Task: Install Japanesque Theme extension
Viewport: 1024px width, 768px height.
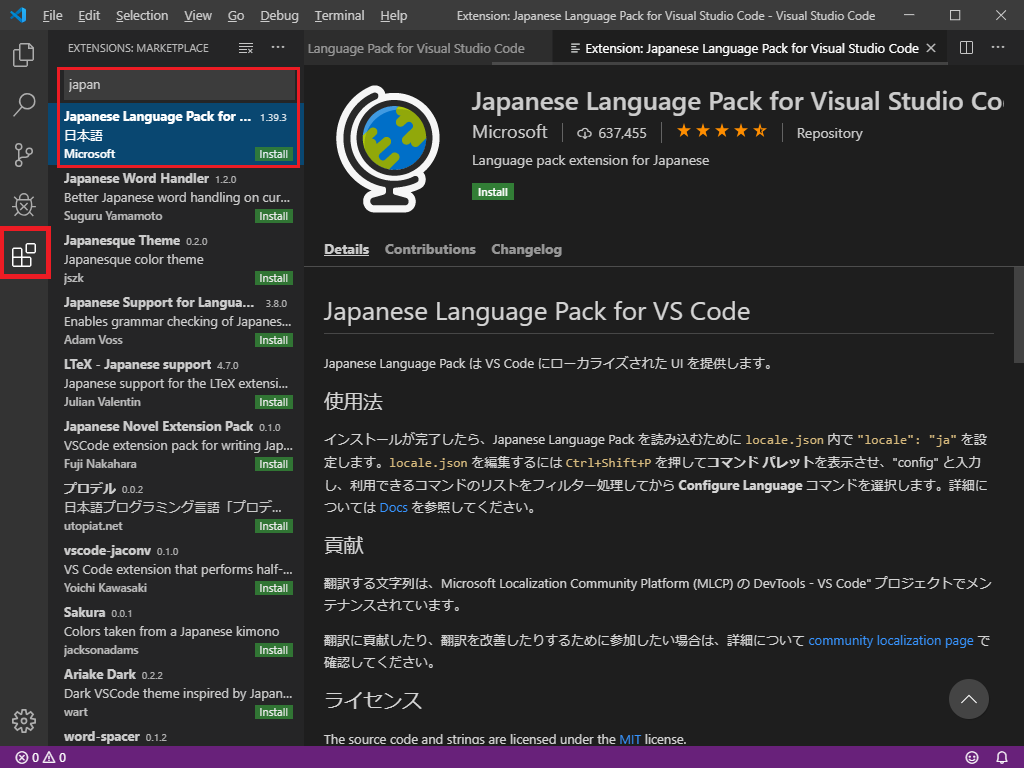Action: pos(273,278)
